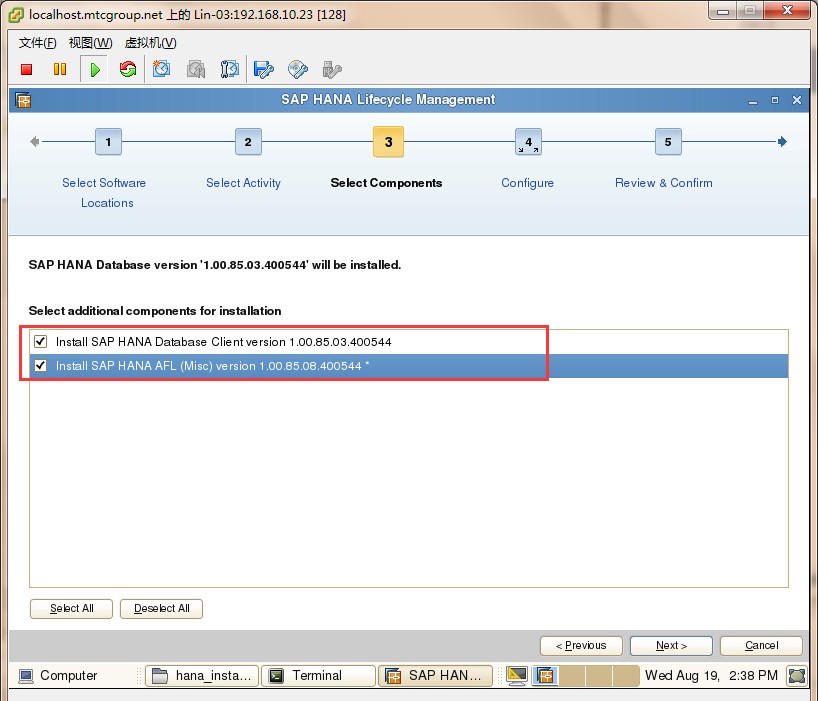Open the 文件(F) menu
818x701 pixels.
[38, 43]
